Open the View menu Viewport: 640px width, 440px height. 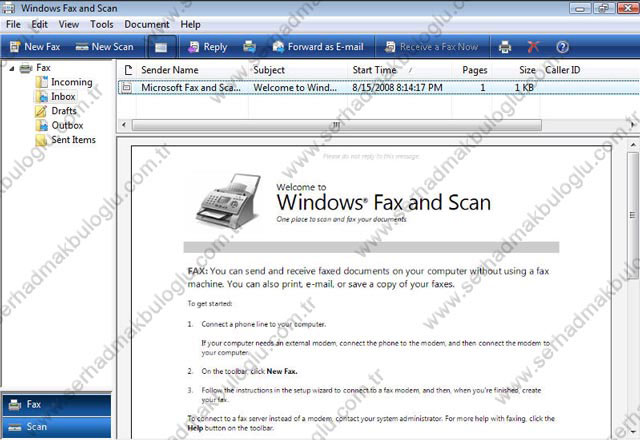coord(69,24)
